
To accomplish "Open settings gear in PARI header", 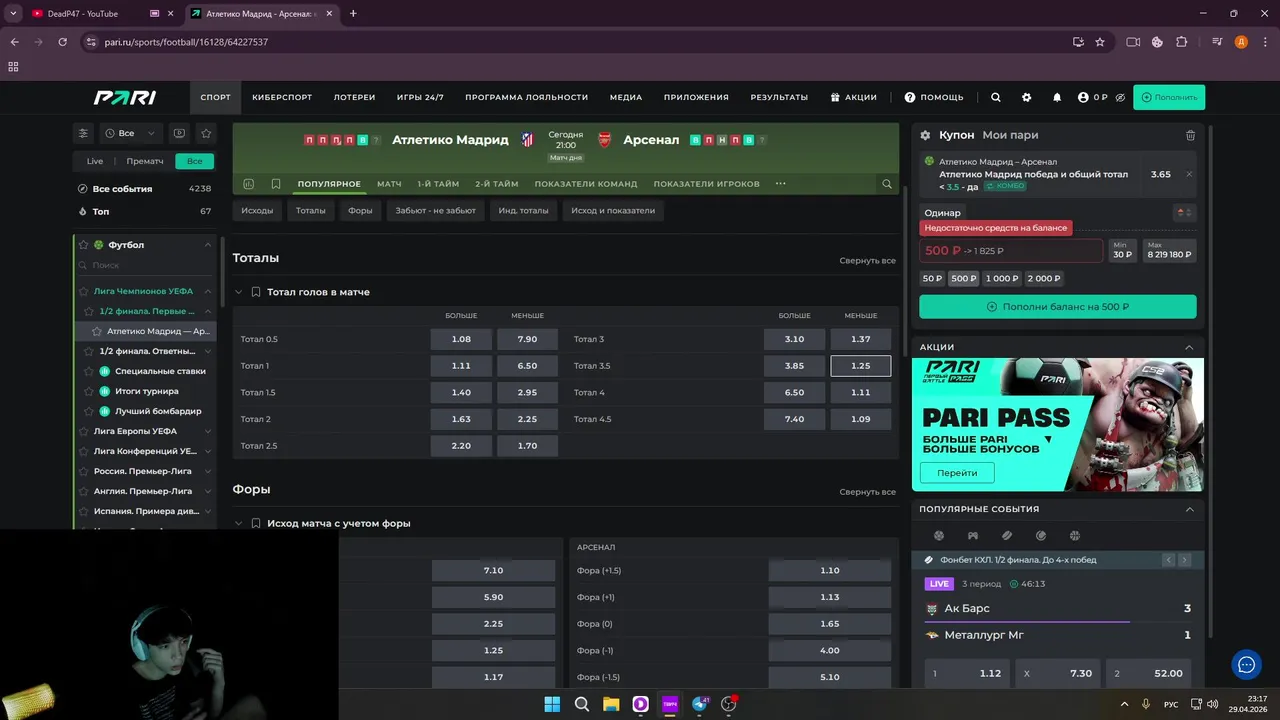I will (x=1026, y=97).
